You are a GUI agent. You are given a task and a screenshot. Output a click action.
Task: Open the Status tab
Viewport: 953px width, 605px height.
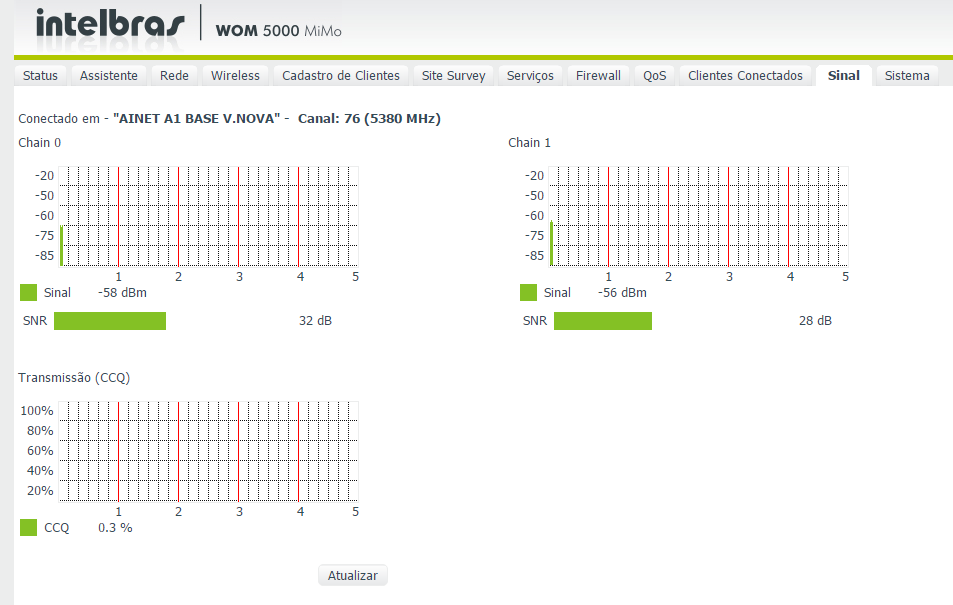pyautogui.click(x=40, y=75)
